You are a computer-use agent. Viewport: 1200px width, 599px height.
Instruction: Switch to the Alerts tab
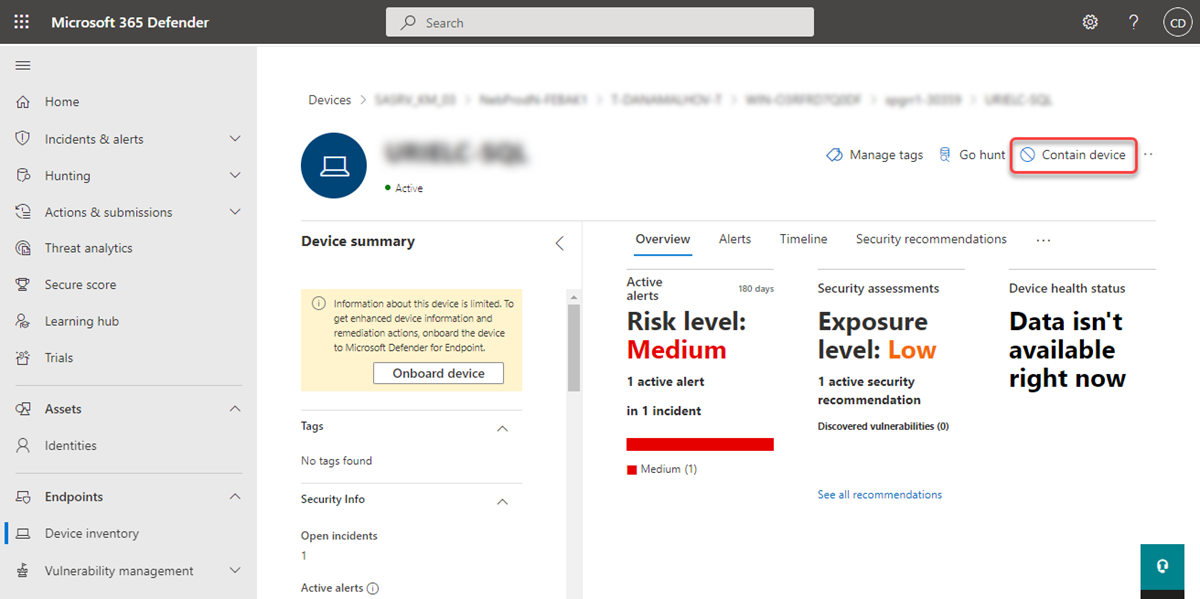pyautogui.click(x=735, y=239)
